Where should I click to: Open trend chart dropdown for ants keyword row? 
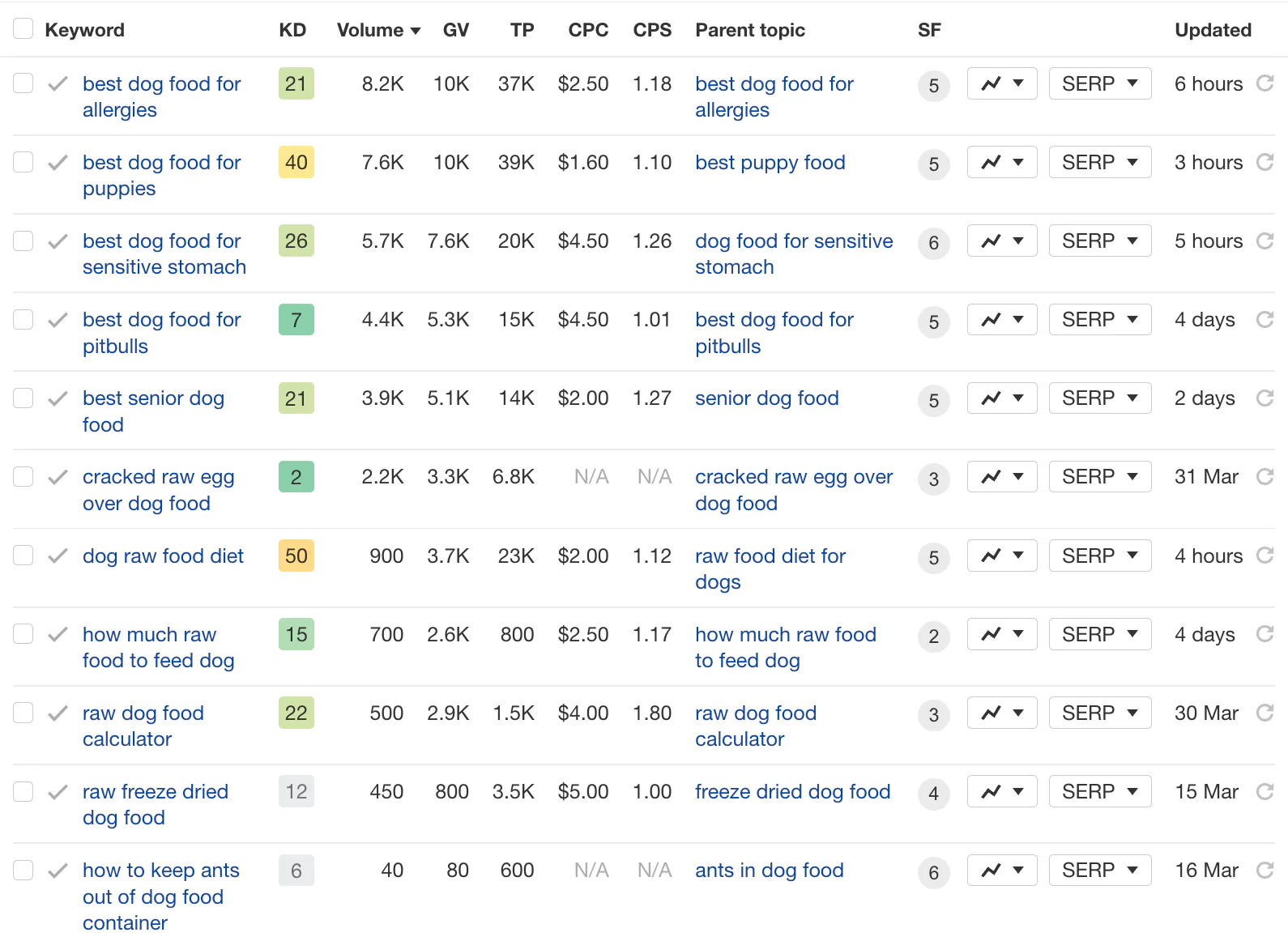click(1002, 870)
